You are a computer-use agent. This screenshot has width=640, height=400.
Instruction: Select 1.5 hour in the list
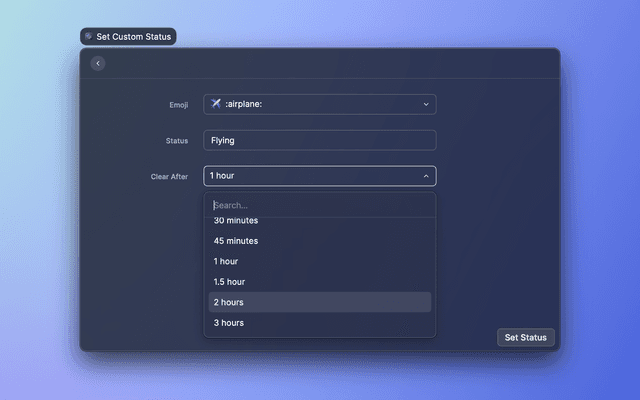point(229,282)
